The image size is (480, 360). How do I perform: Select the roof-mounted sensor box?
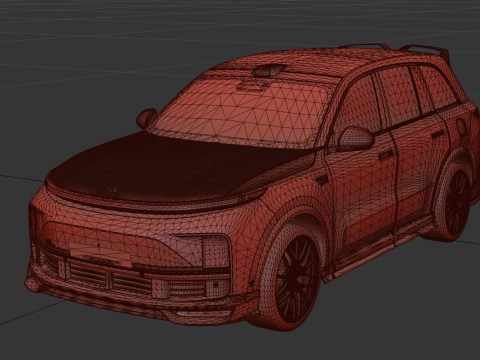coord(269,70)
